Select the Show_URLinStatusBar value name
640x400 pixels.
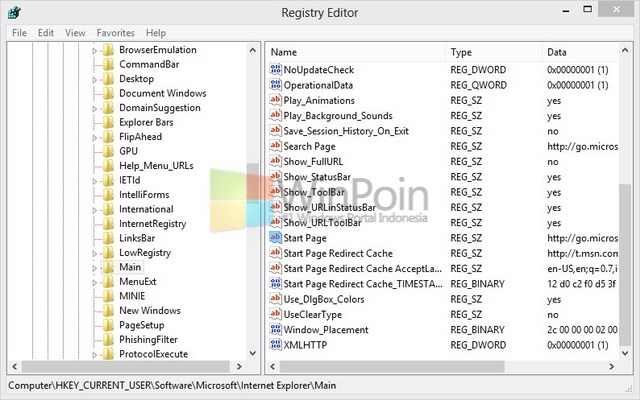coord(329,207)
